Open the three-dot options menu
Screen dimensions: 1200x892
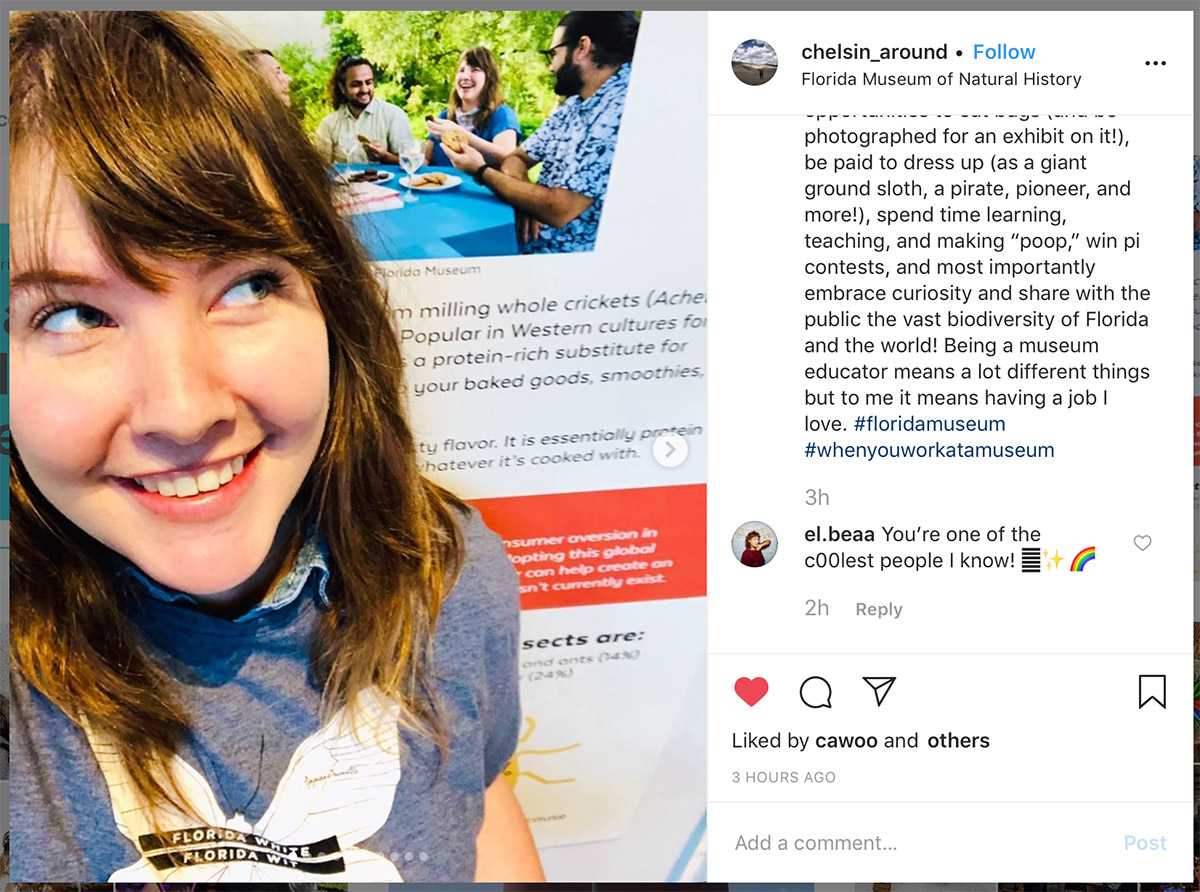pos(1155,63)
